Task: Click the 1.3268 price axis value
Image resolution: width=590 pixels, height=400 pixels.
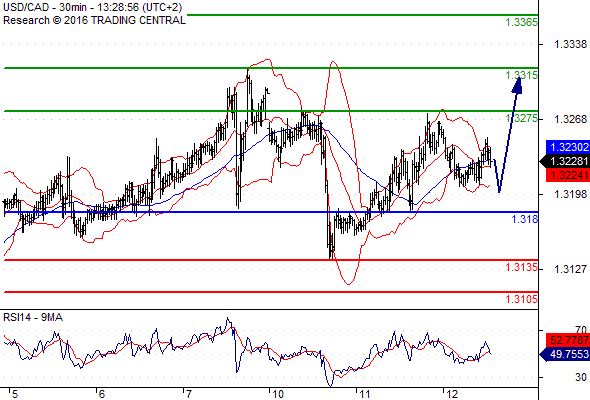Action: click(x=570, y=119)
